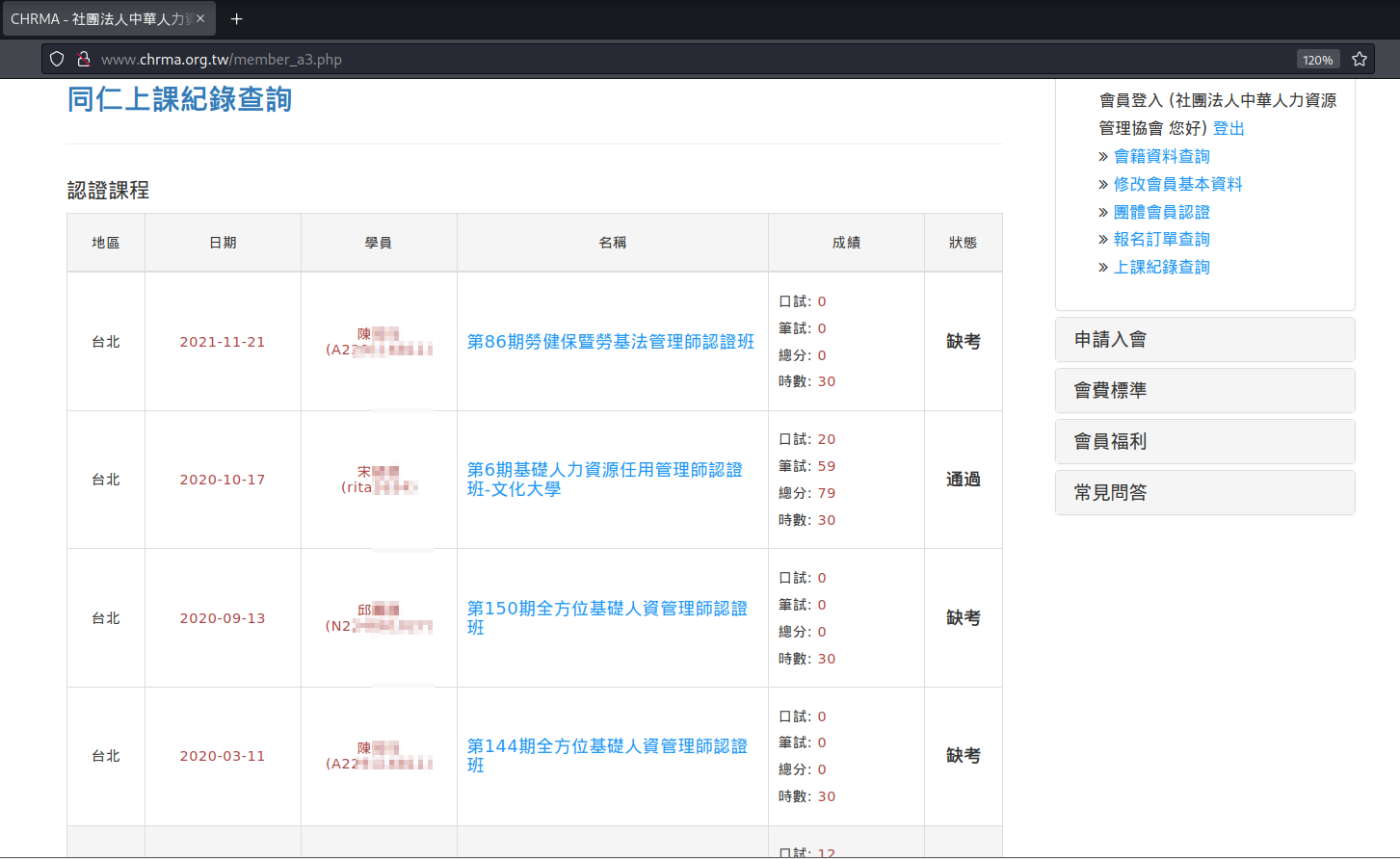Click the 會員福利 sidebar menu
The height and width of the screenshot is (859, 1400).
(x=1205, y=442)
